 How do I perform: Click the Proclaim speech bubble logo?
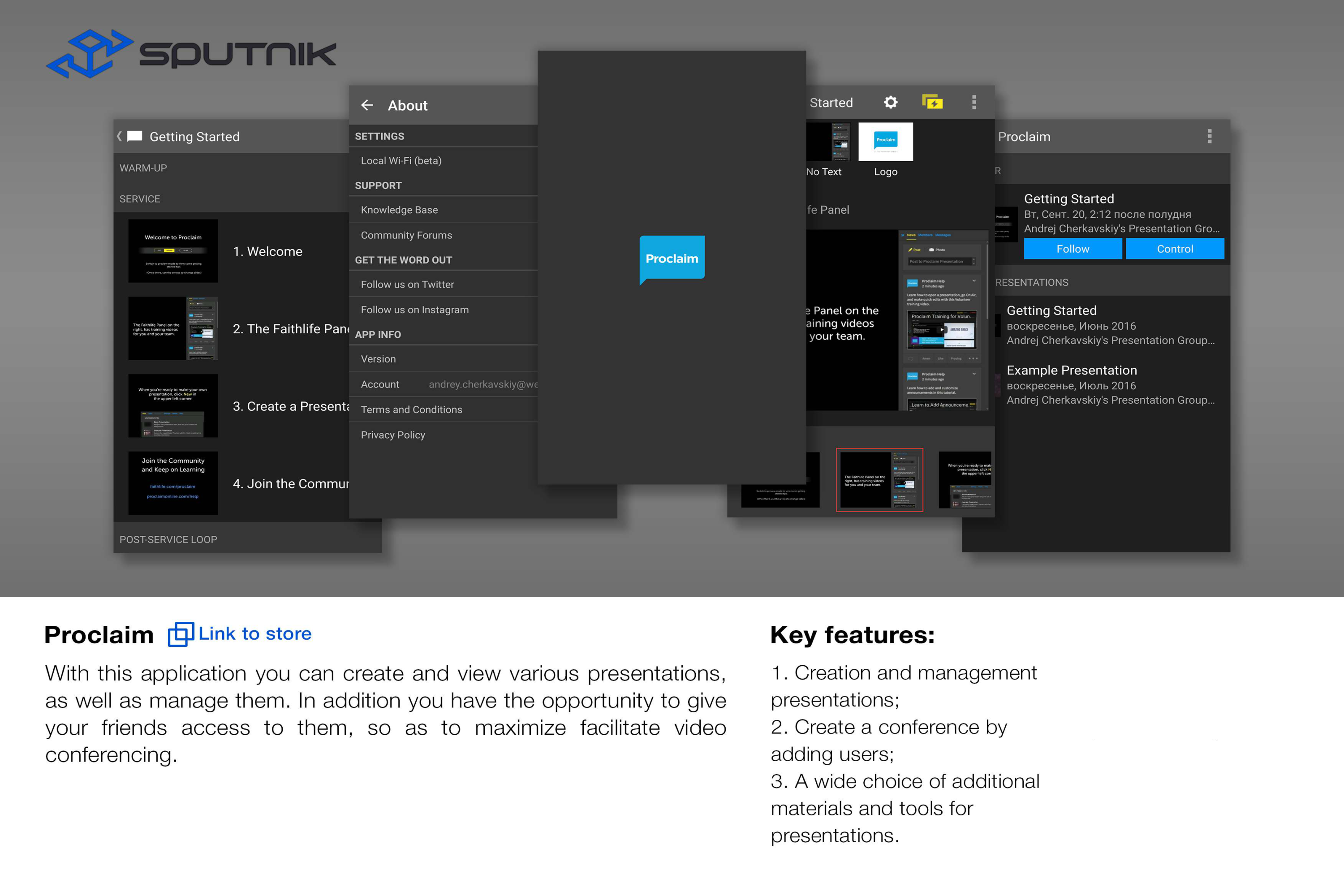point(672,259)
